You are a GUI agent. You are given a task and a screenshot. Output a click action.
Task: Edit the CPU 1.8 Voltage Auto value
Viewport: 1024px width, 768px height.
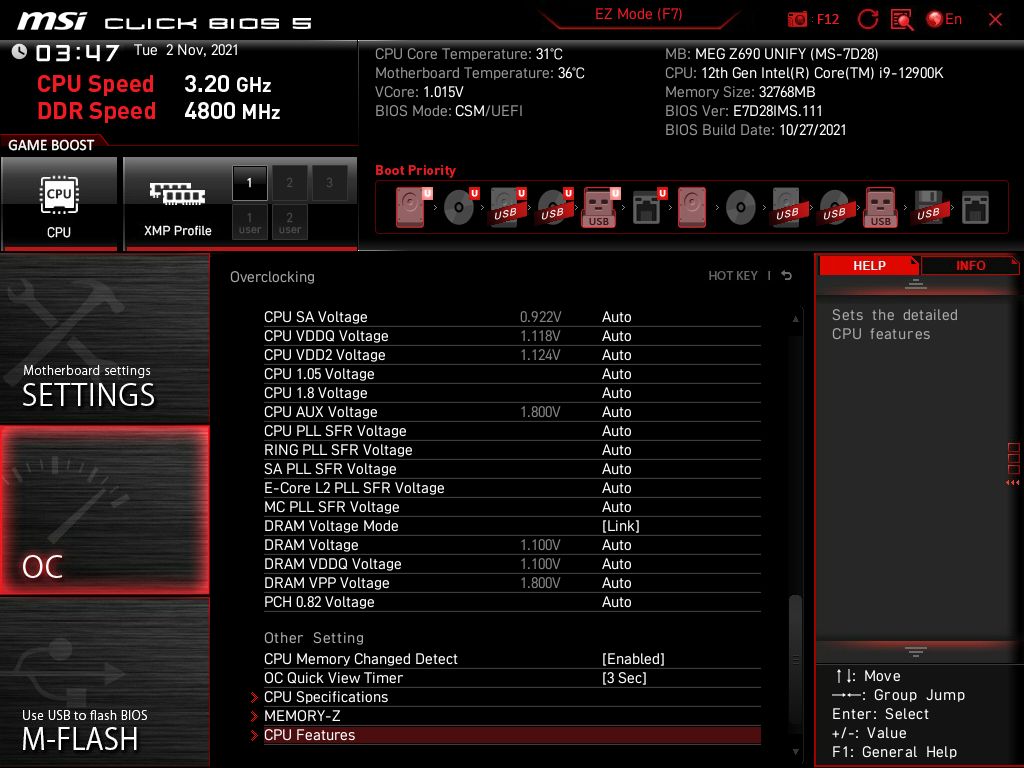[x=616, y=392]
